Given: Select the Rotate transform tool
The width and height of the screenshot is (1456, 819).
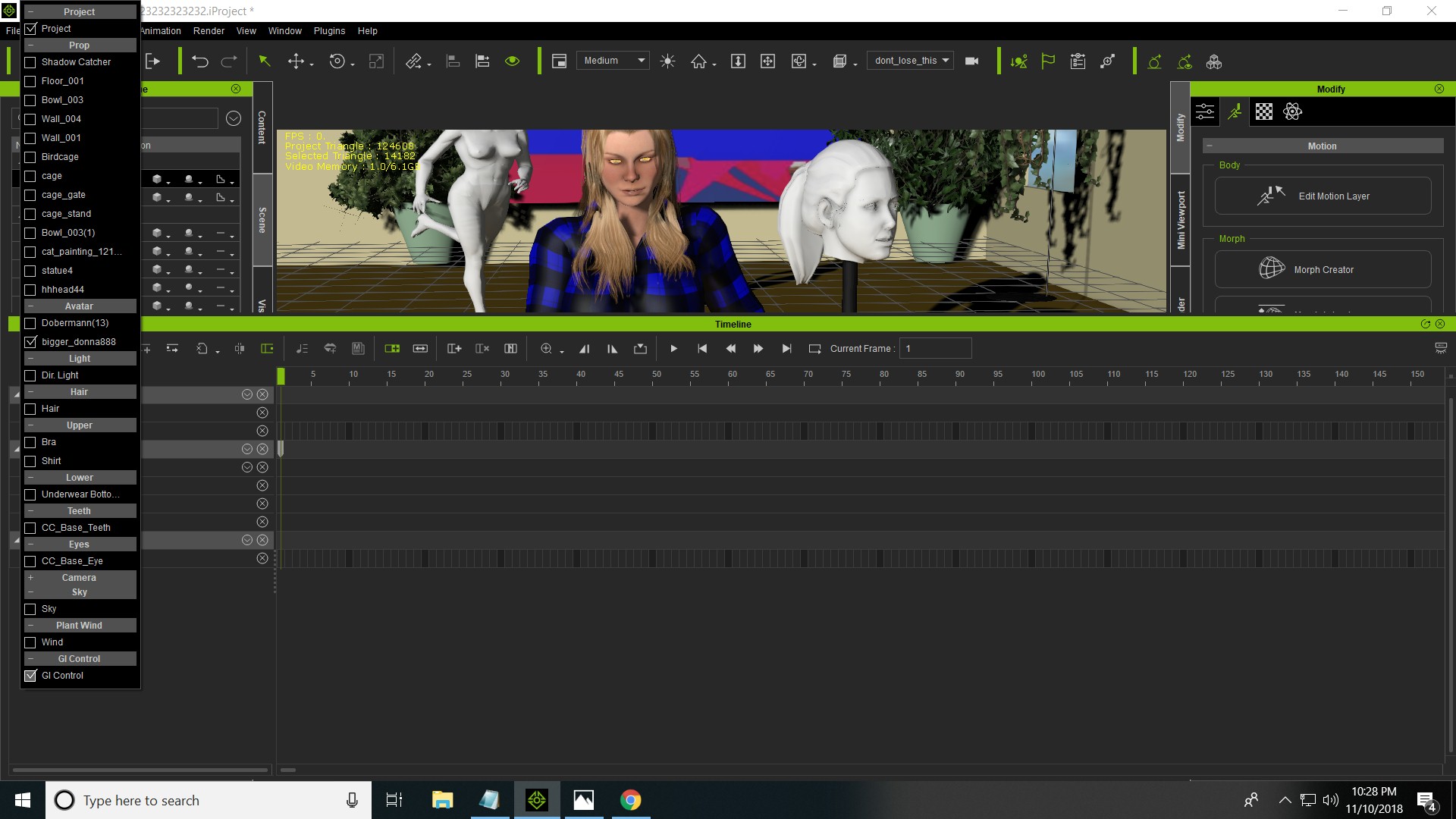Looking at the screenshot, I should [x=337, y=61].
